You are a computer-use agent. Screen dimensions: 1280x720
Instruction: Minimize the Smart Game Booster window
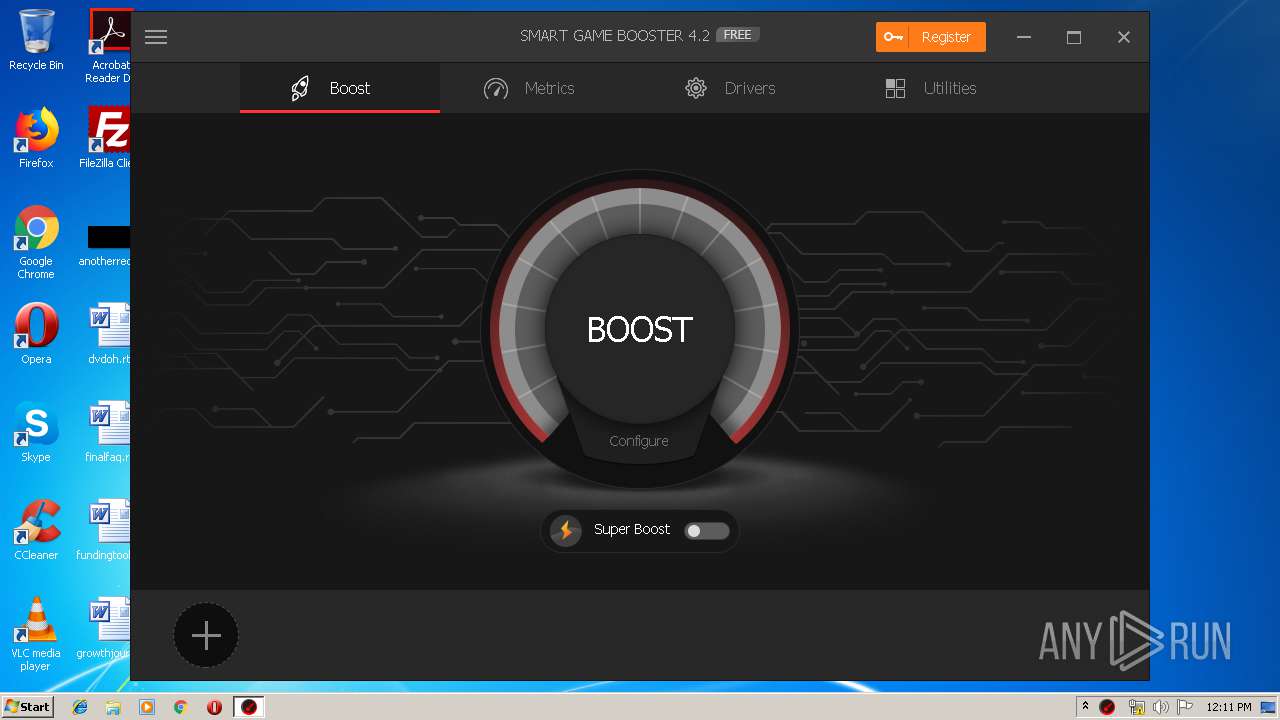pyautogui.click(x=1024, y=37)
